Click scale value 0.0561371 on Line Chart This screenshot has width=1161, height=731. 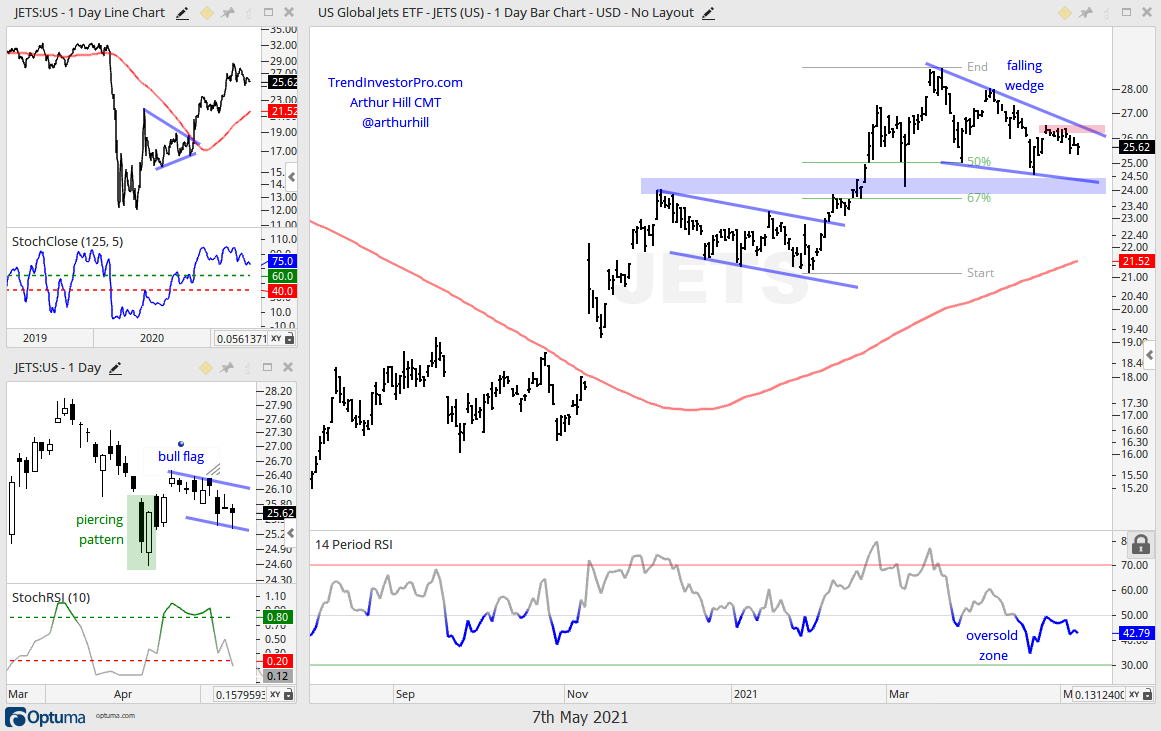point(241,338)
